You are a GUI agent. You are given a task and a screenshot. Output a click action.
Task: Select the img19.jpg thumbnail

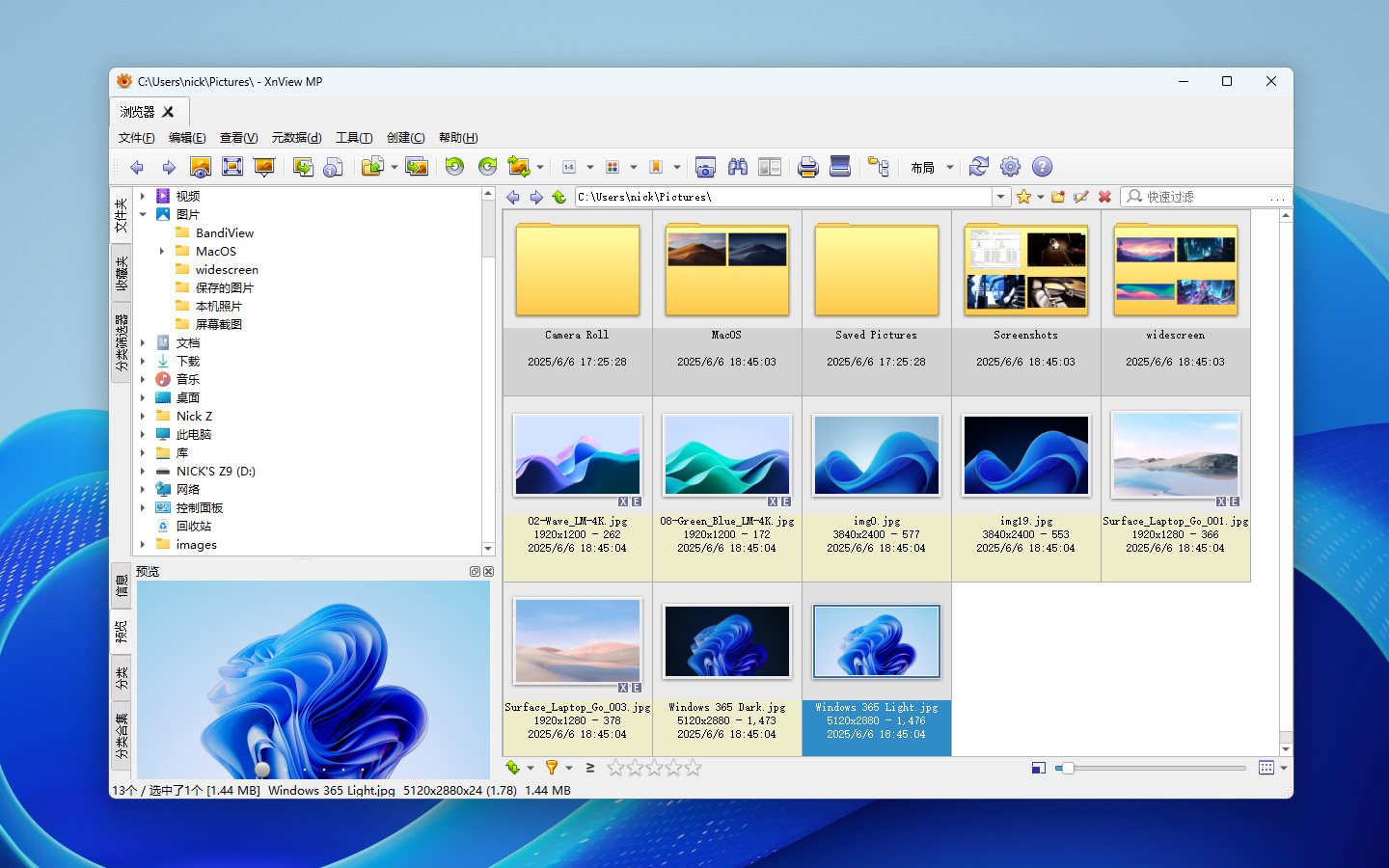pos(1026,489)
